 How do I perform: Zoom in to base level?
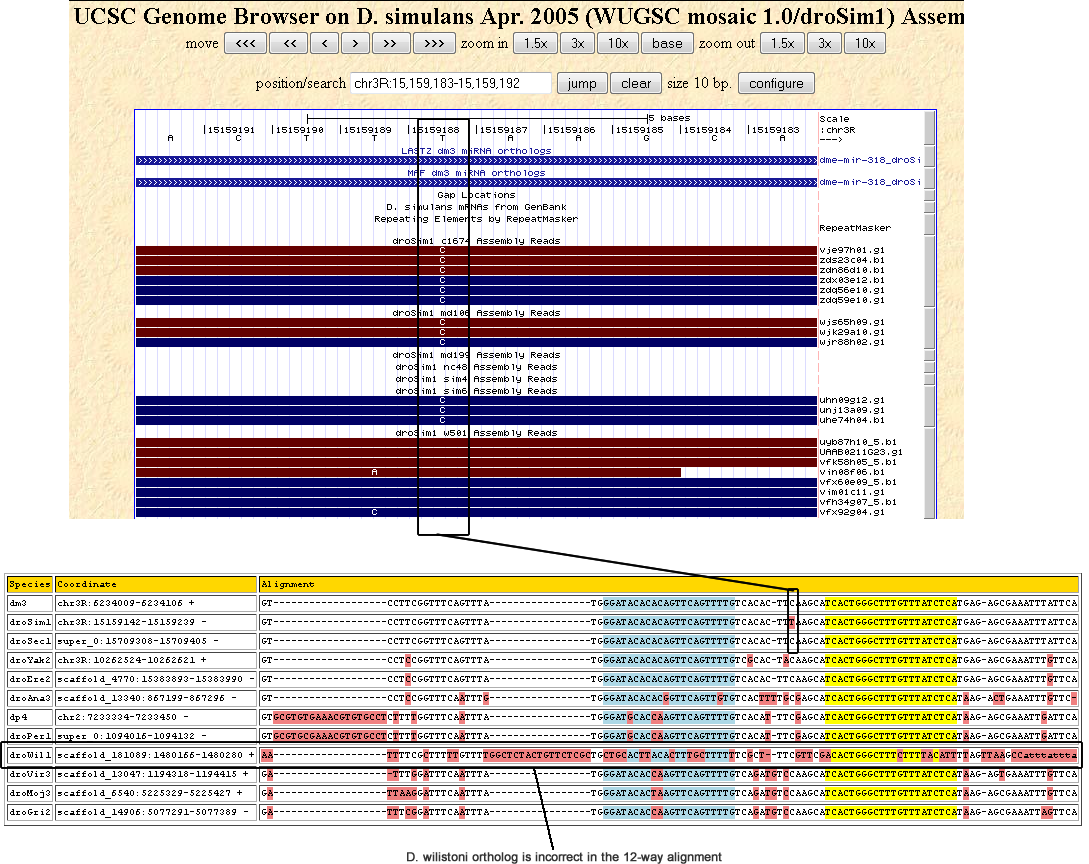pos(667,43)
